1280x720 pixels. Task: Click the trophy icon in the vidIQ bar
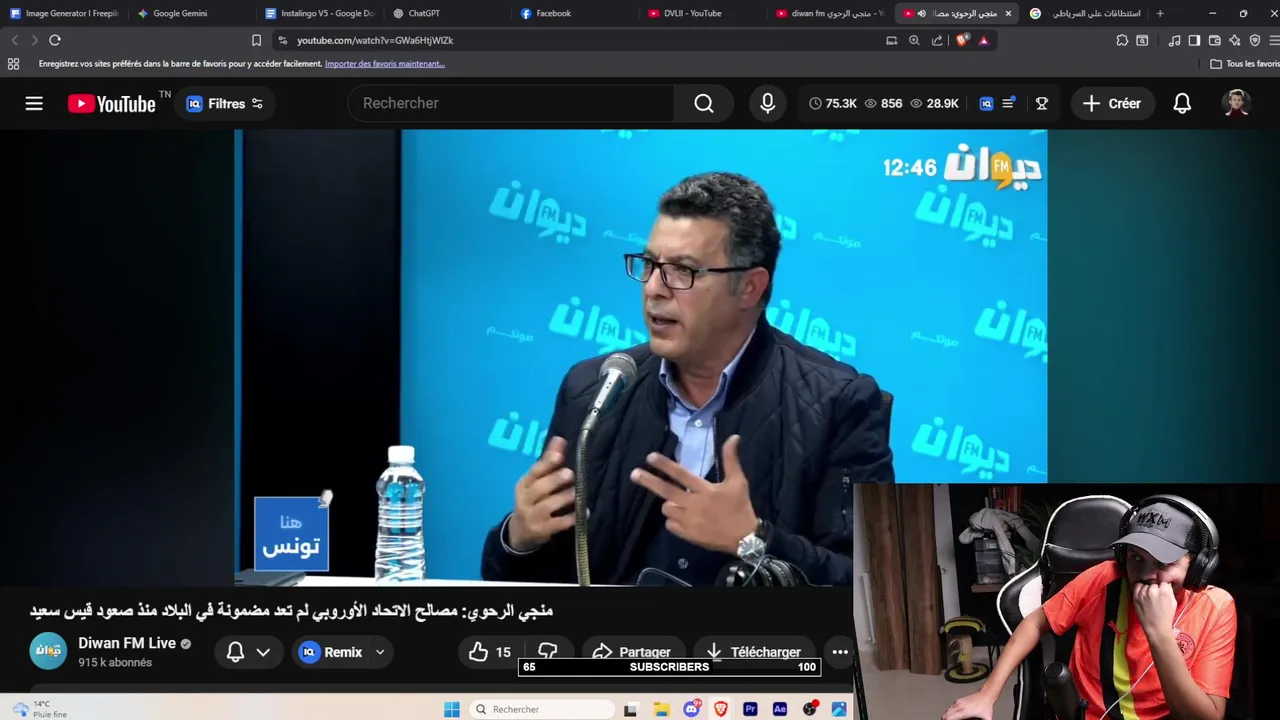point(1041,104)
